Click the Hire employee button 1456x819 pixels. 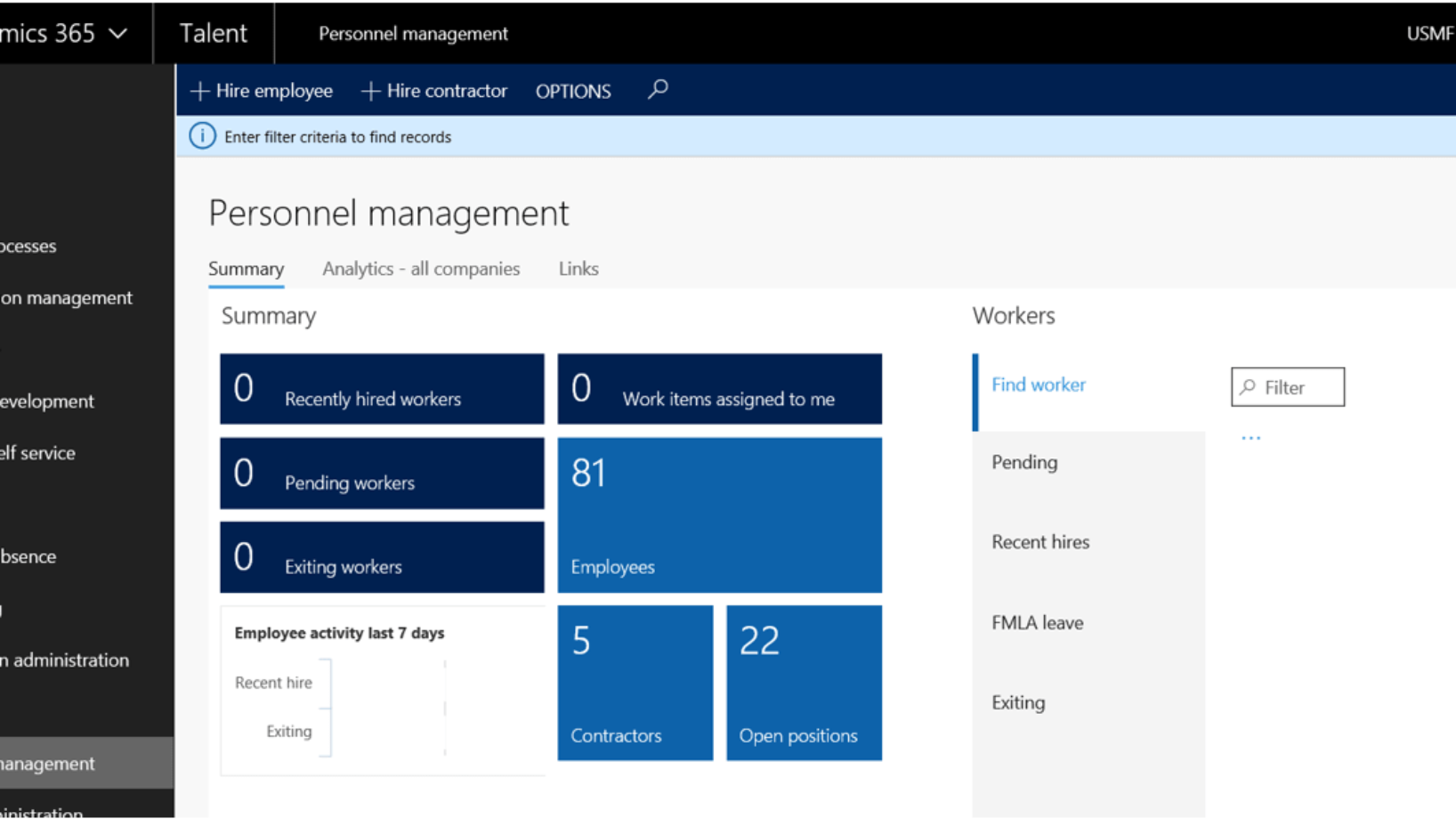pos(261,91)
